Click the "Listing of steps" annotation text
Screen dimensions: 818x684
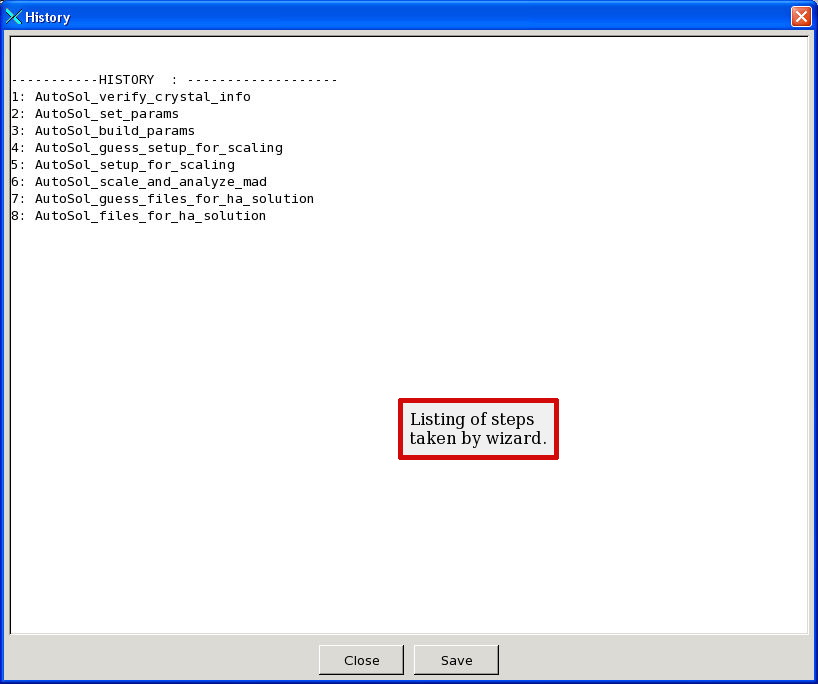pyautogui.click(x=471, y=420)
